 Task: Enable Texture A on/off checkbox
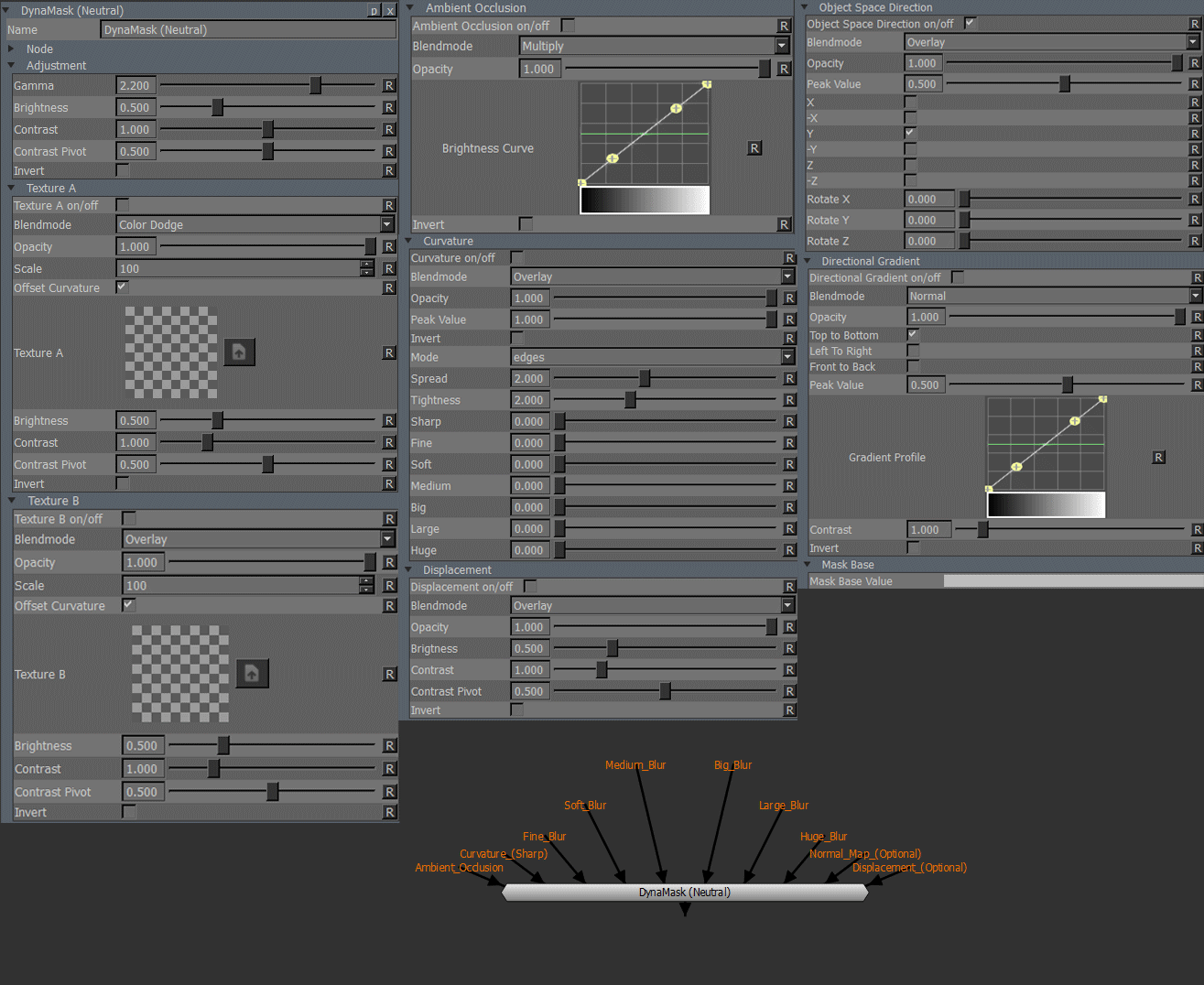123,205
